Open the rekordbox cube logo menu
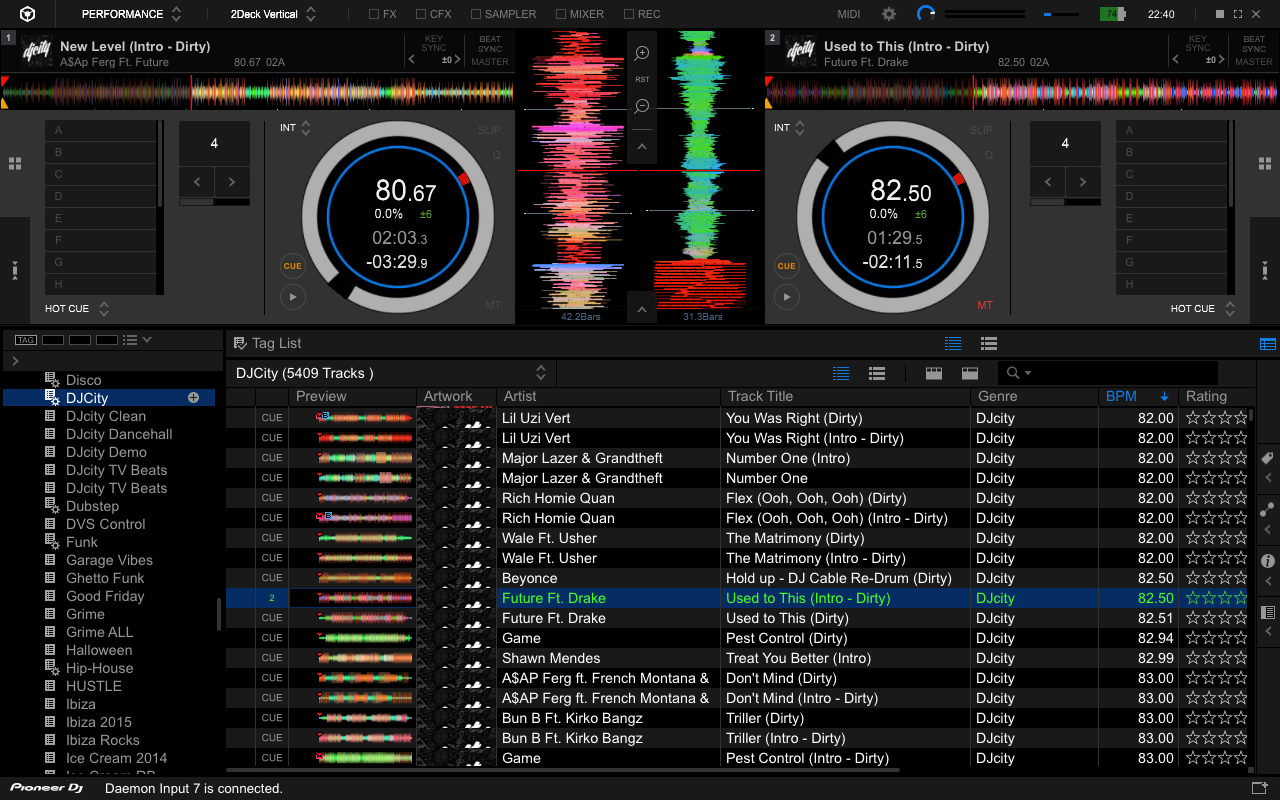The image size is (1280, 800). (28, 14)
